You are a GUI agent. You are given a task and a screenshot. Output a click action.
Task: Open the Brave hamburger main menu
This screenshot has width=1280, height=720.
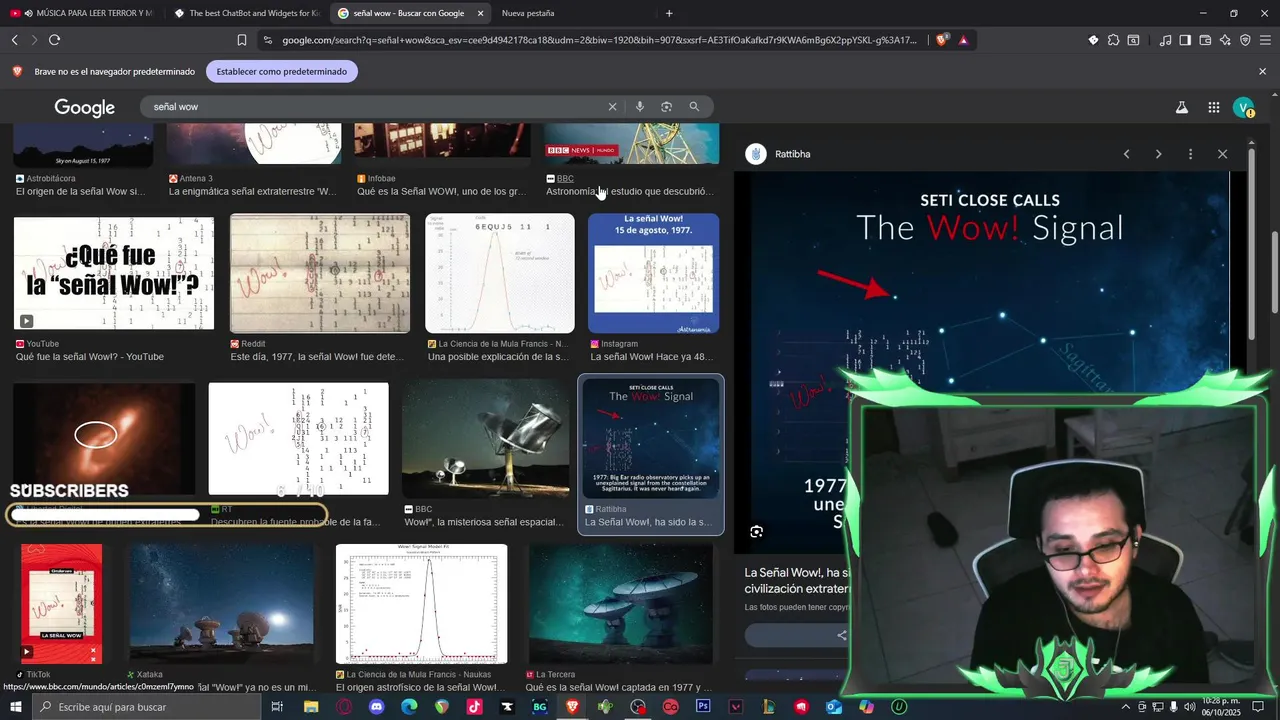(x=1265, y=40)
